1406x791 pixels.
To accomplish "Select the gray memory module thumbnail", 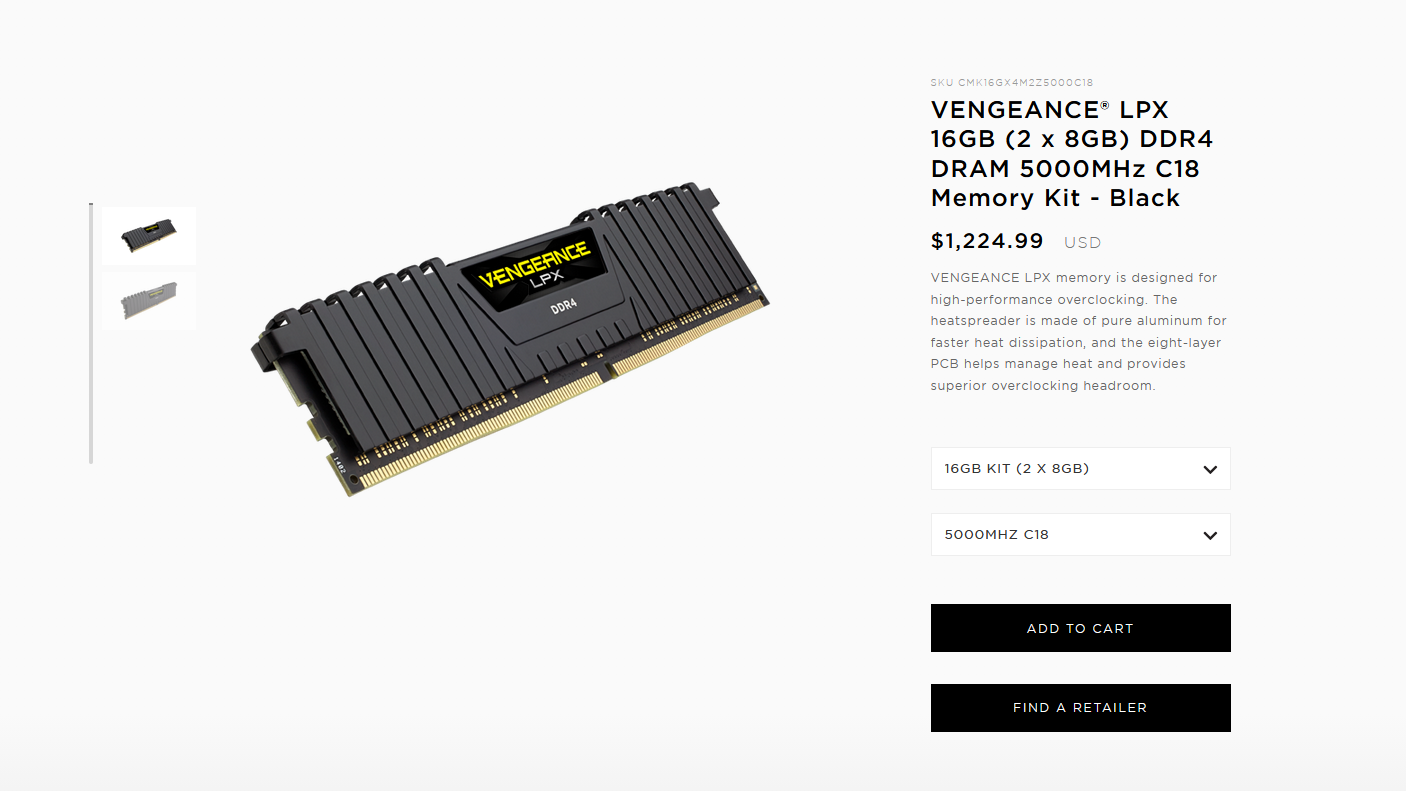I will pos(149,300).
